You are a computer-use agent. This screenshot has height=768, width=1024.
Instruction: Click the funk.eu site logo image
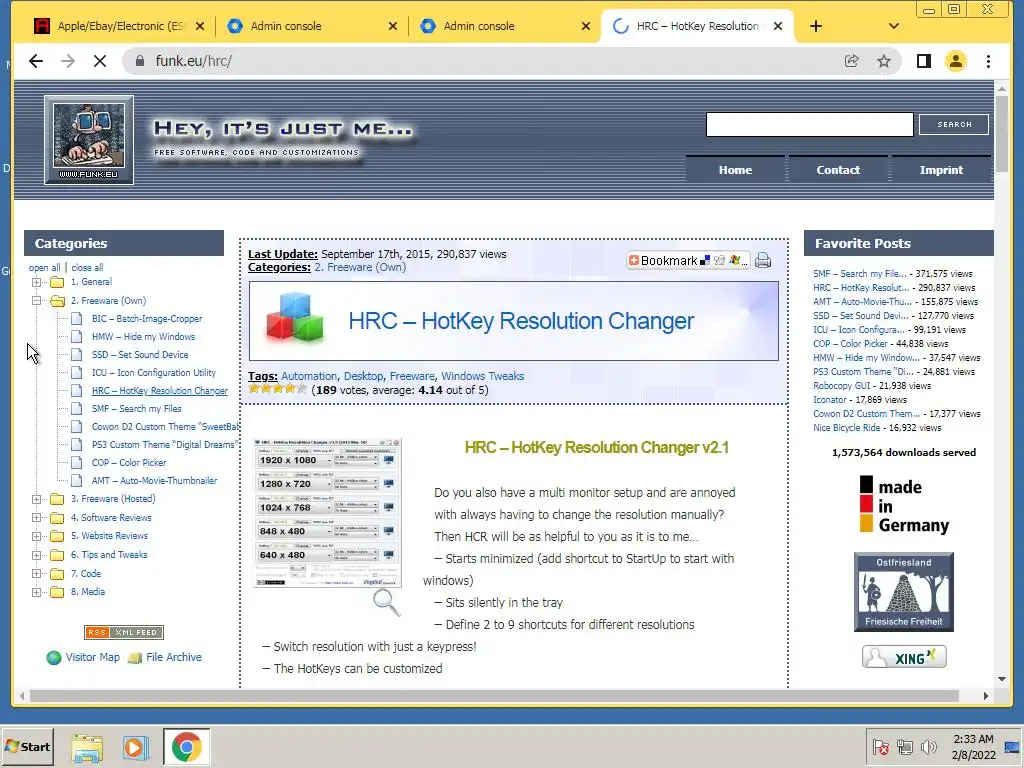(89, 140)
